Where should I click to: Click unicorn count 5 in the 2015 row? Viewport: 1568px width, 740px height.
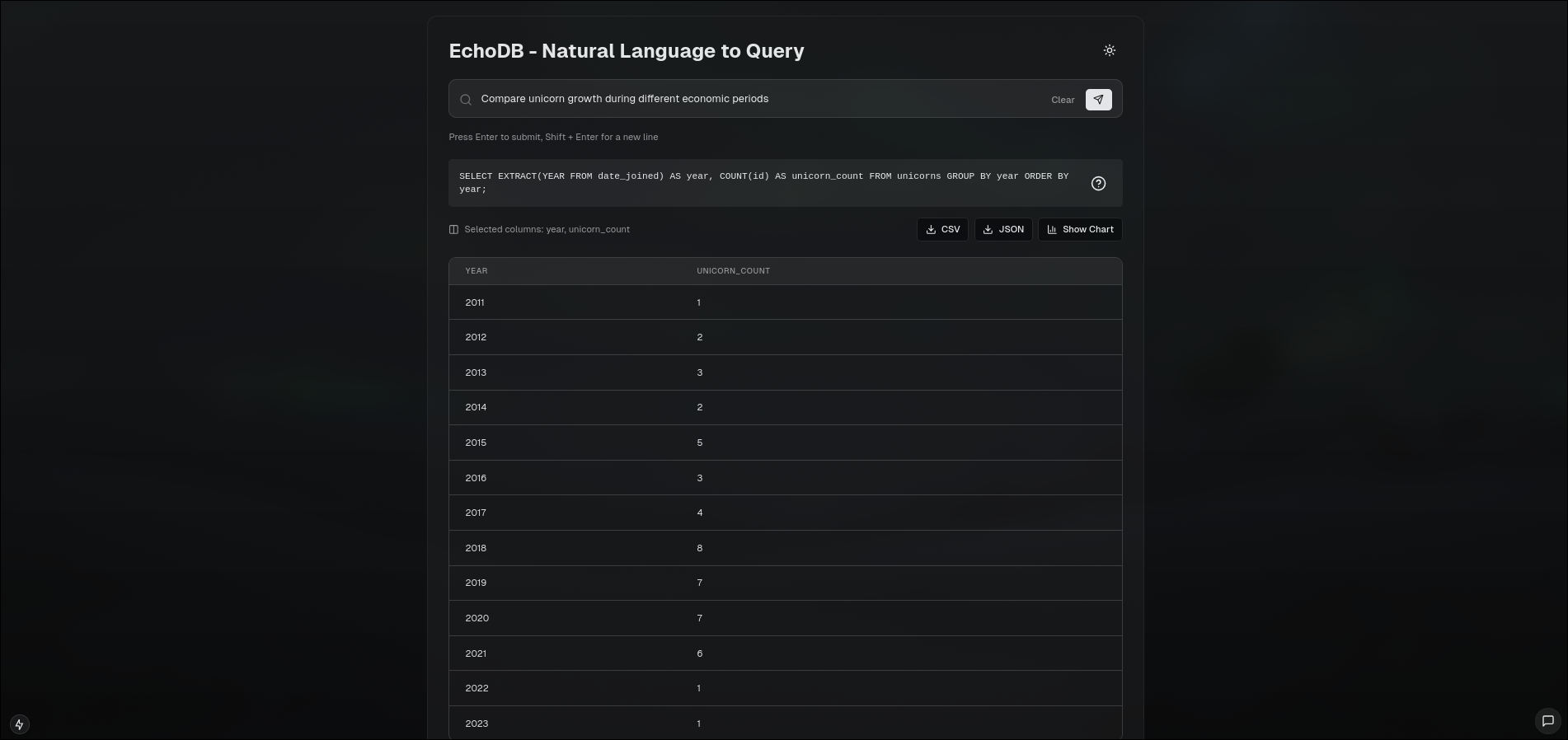pos(700,443)
